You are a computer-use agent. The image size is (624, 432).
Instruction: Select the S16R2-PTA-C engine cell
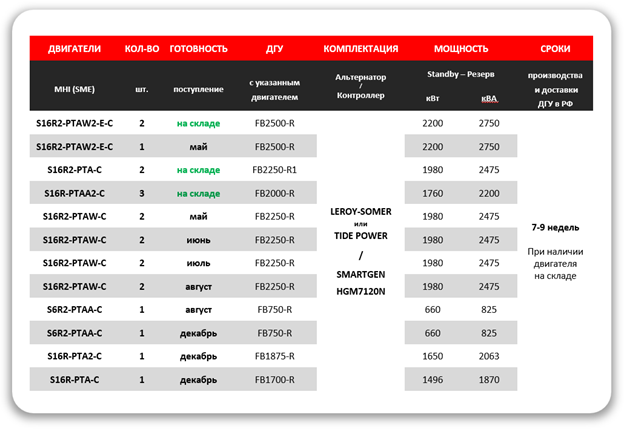click(x=75, y=169)
